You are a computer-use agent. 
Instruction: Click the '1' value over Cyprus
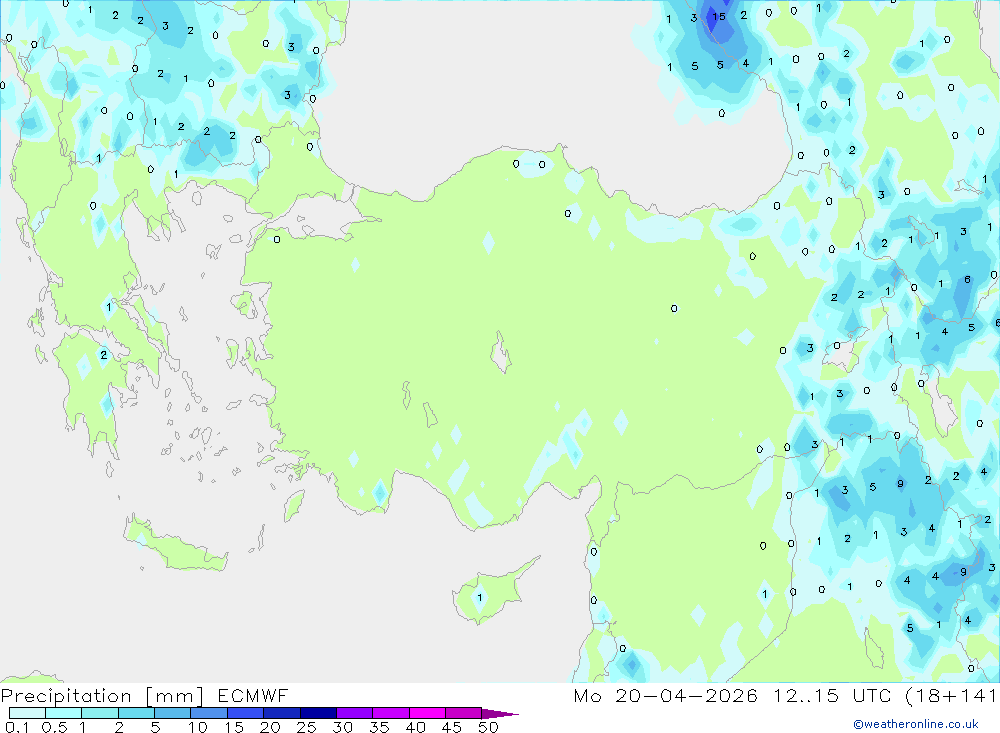click(x=480, y=598)
